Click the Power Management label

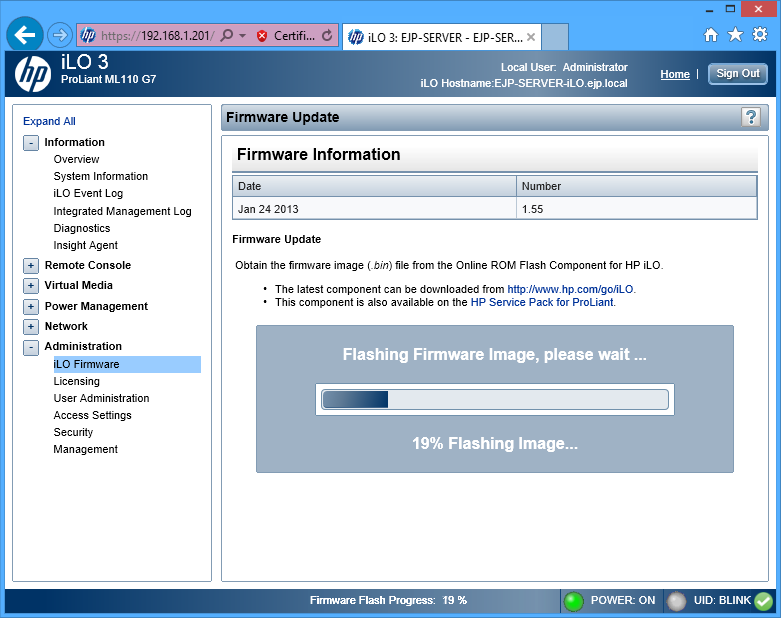[x=96, y=306]
